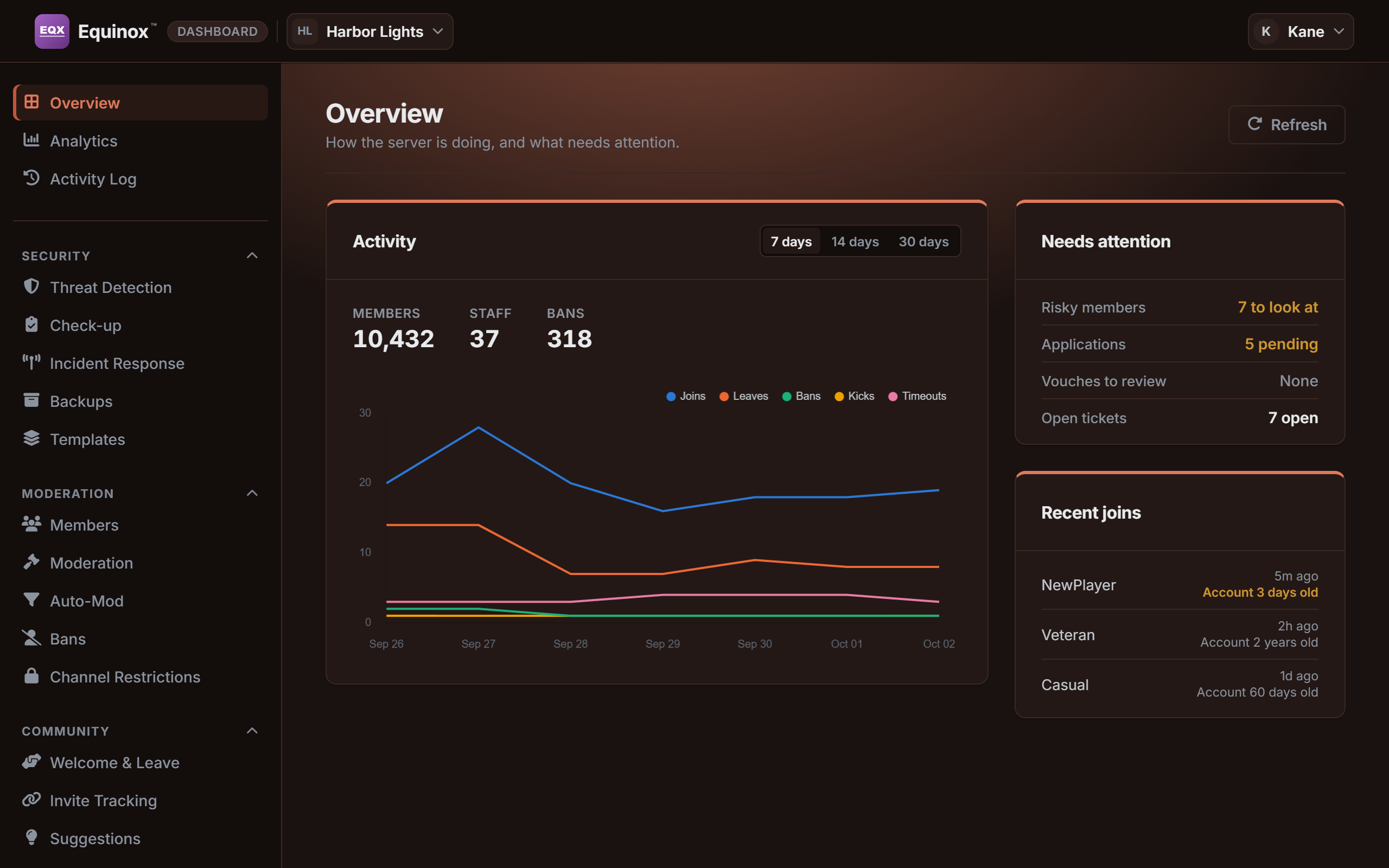Click the Threat Detection shield icon
1389x868 pixels.
[31, 286]
